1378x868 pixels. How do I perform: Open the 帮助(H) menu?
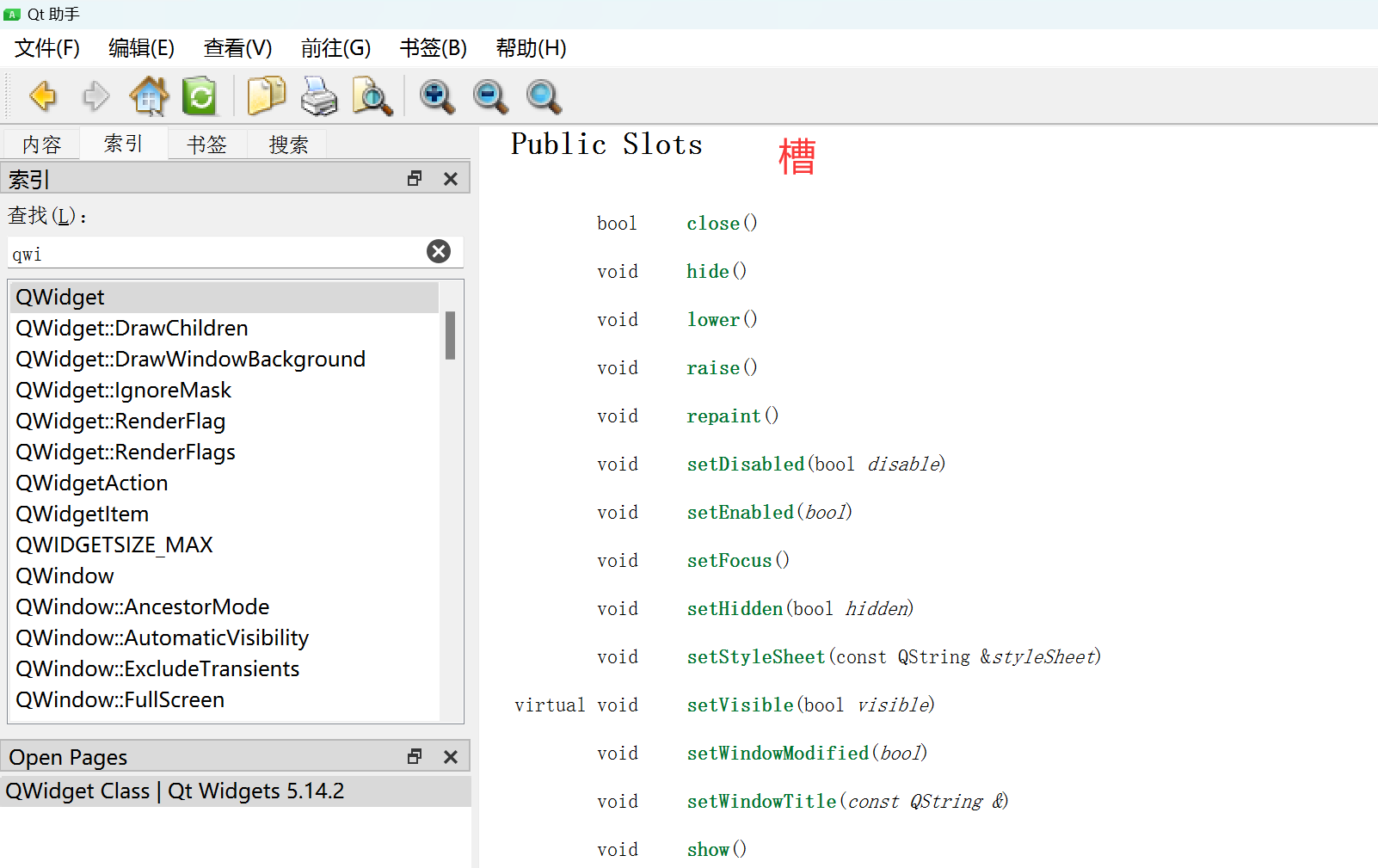tap(532, 48)
